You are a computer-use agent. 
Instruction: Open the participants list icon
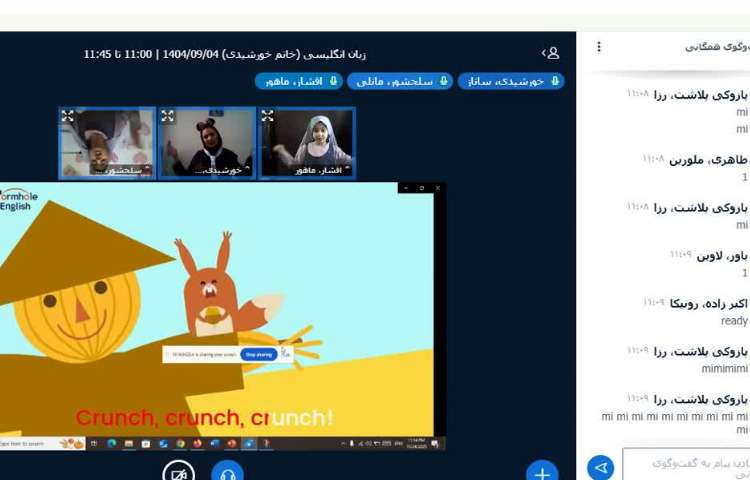click(x=551, y=53)
